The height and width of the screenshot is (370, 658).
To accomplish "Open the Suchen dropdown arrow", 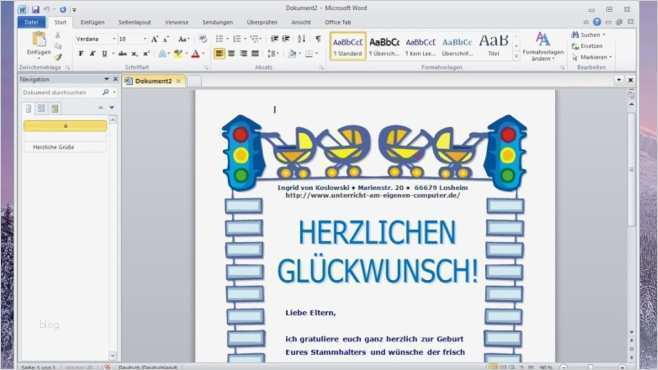I will pyautogui.click(x=604, y=35).
